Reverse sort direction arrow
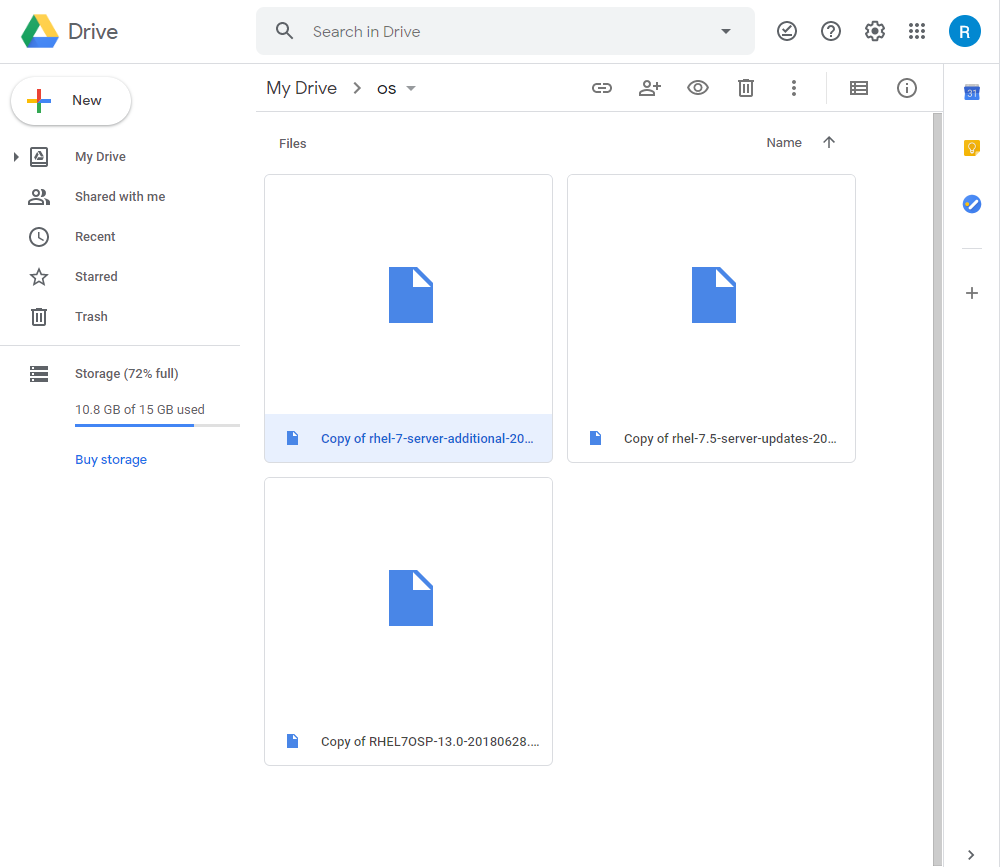 pyautogui.click(x=828, y=142)
